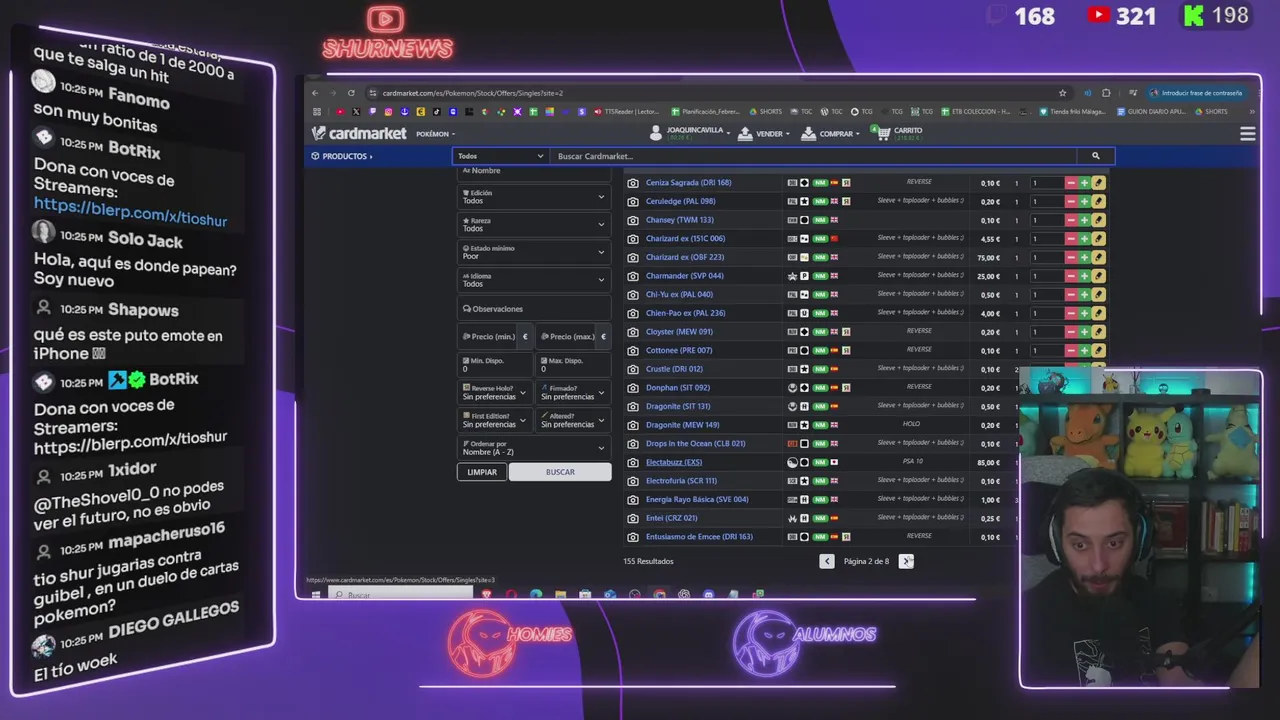Open the Ordenar por dropdown
This screenshot has width=1280, height=720.
(x=534, y=448)
